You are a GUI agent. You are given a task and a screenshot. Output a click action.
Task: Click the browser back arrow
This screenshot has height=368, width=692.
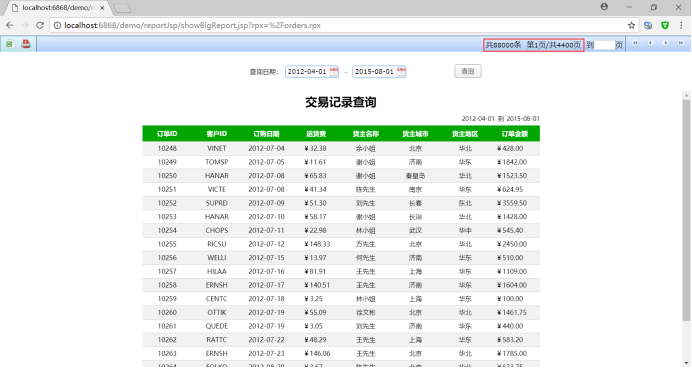click(x=10, y=26)
